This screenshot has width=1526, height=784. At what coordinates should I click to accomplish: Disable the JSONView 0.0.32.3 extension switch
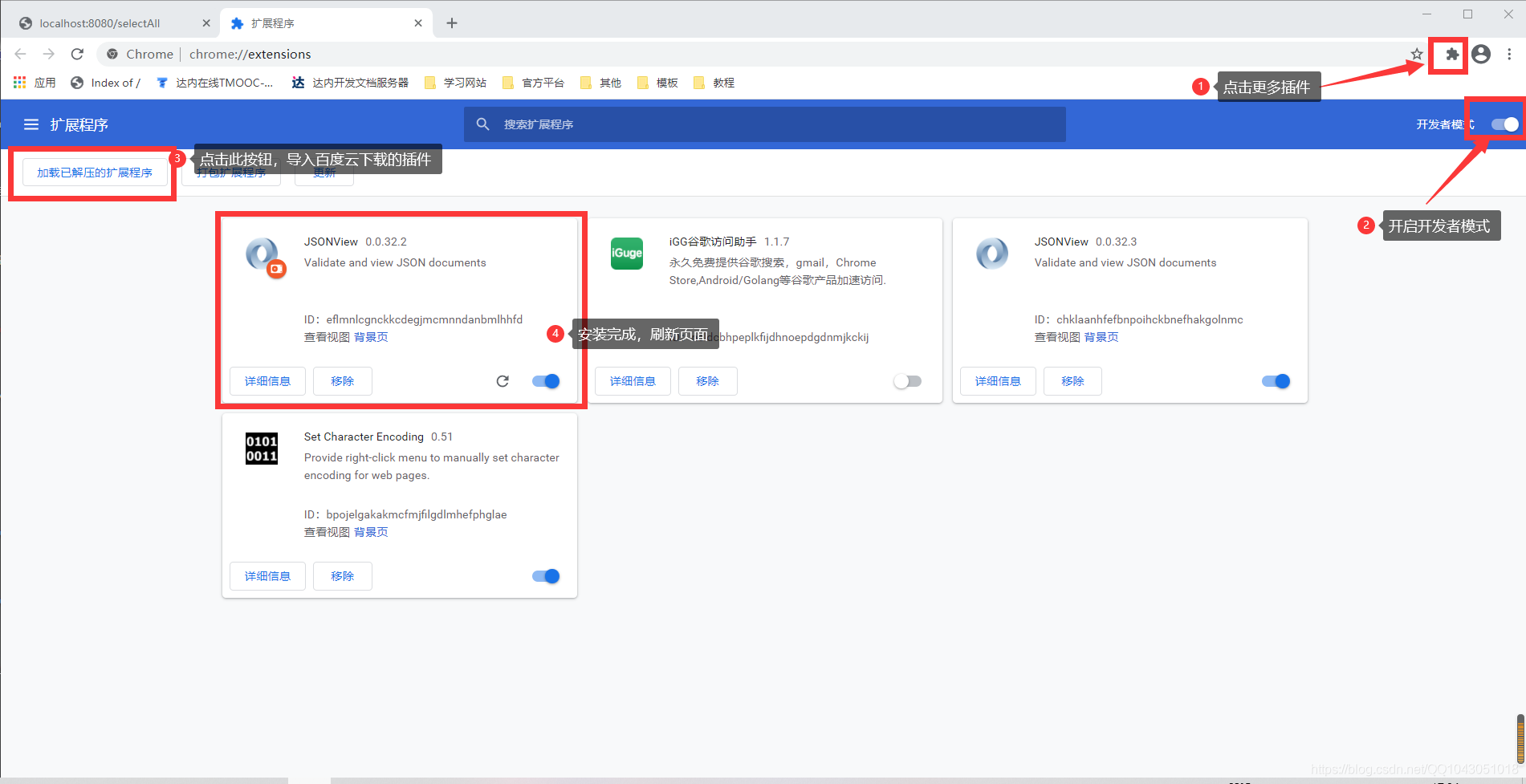point(1276,381)
